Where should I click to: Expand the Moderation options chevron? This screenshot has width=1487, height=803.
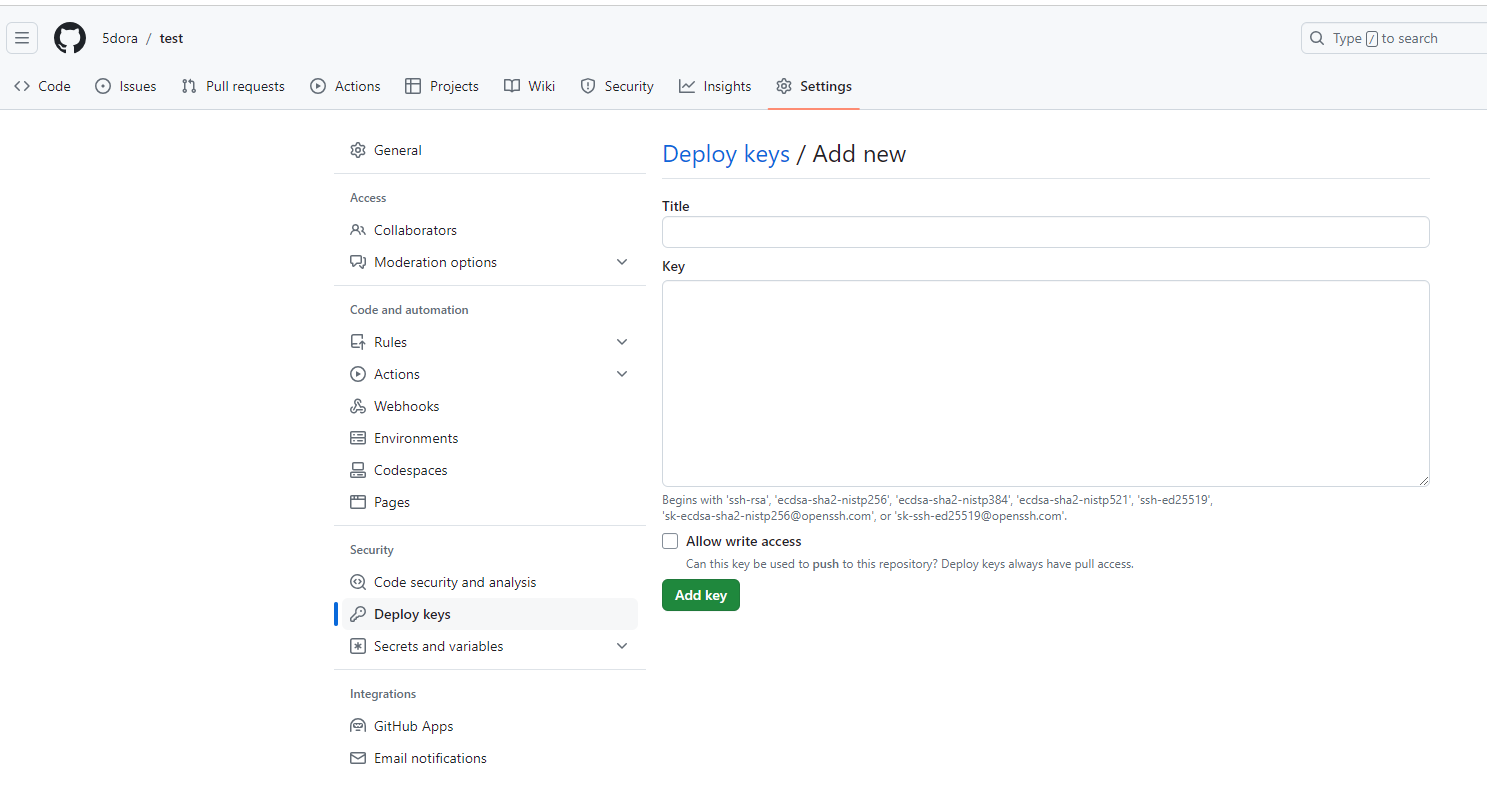point(622,262)
